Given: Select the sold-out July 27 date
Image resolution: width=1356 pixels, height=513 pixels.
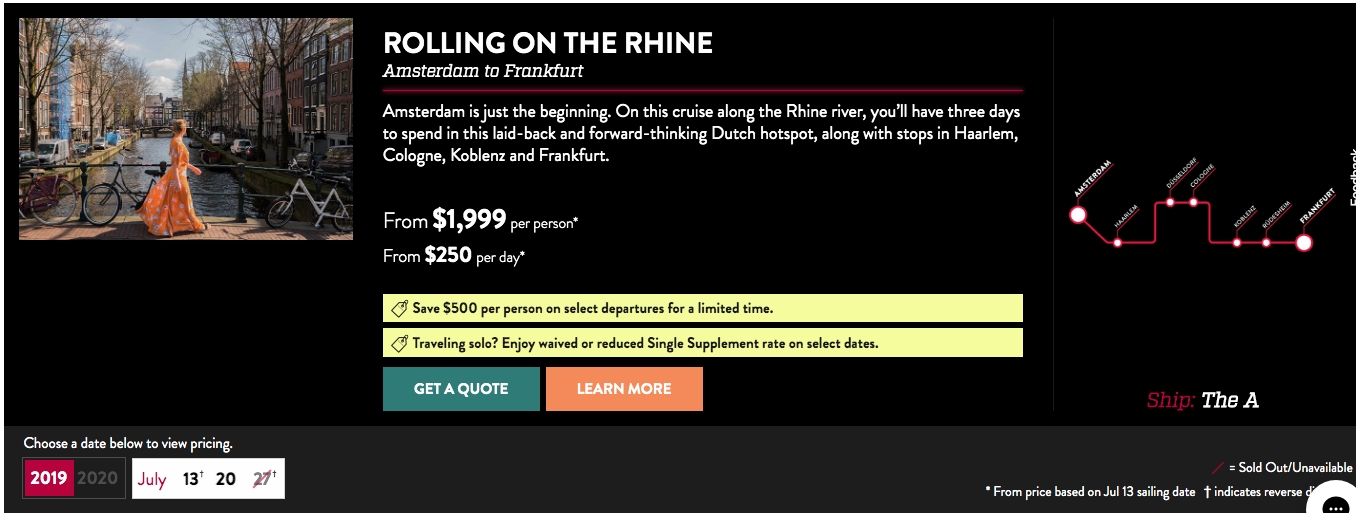Looking at the screenshot, I should click(x=263, y=479).
